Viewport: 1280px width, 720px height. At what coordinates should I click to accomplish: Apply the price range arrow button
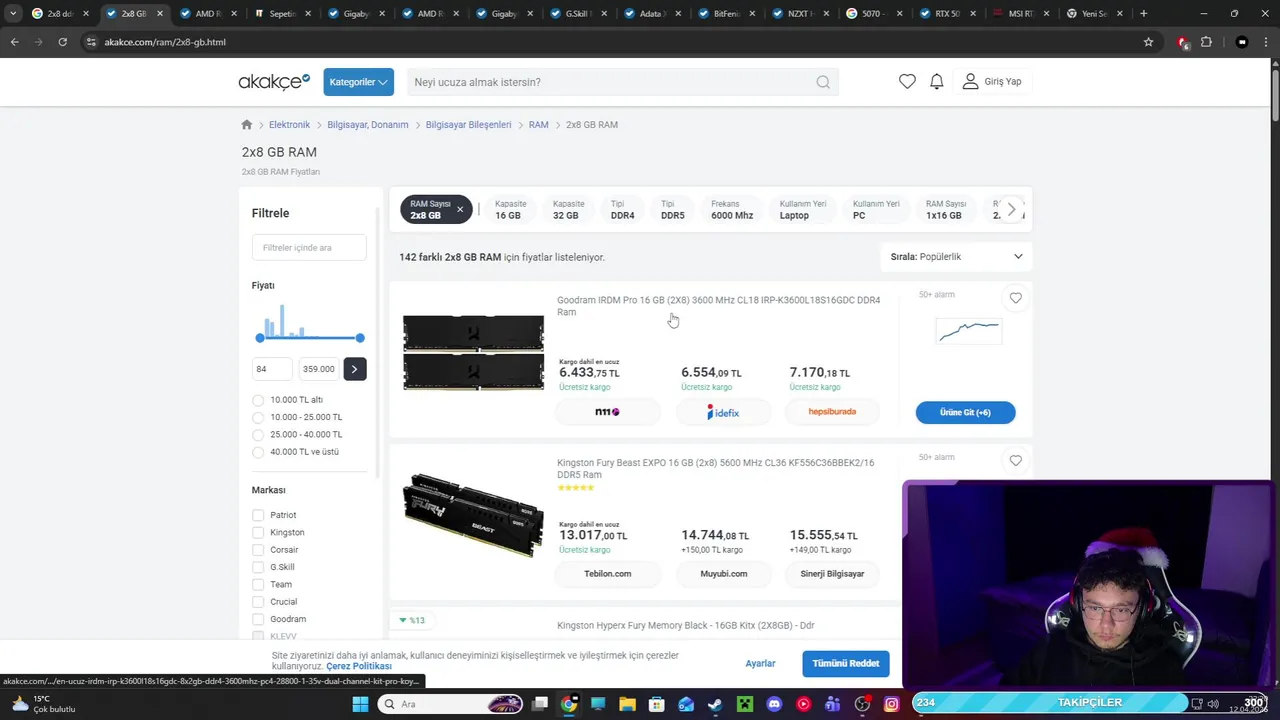pyautogui.click(x=354, y=369)
